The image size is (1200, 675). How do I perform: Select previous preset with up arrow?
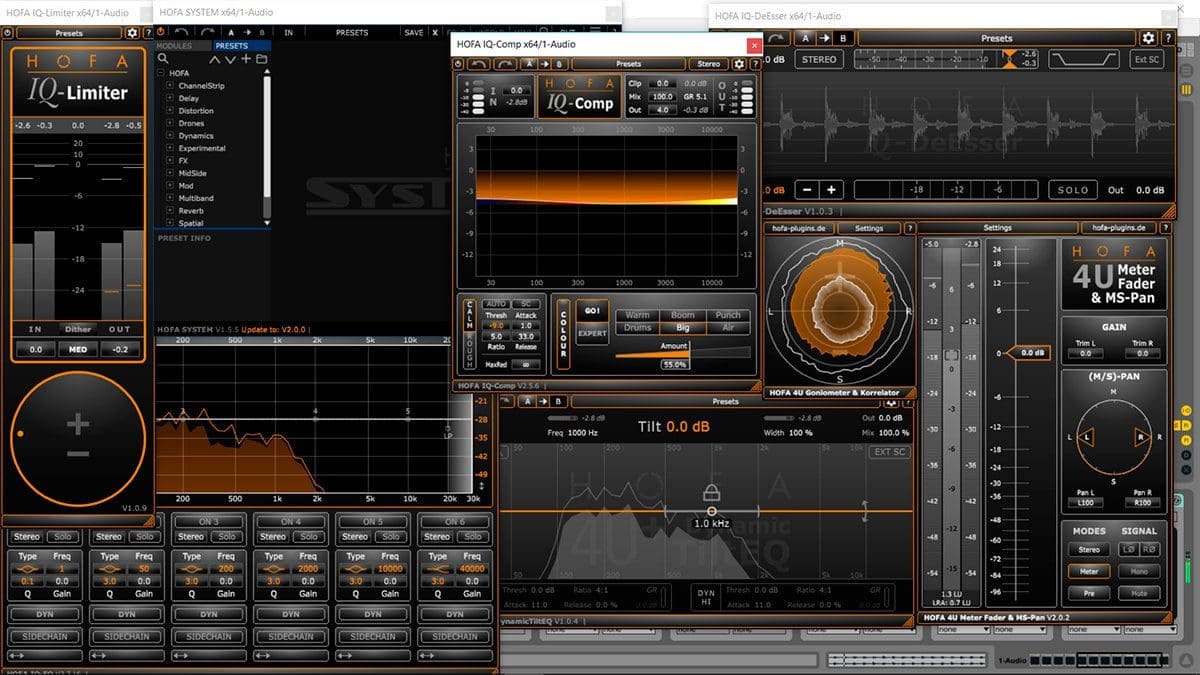point(217,59)
